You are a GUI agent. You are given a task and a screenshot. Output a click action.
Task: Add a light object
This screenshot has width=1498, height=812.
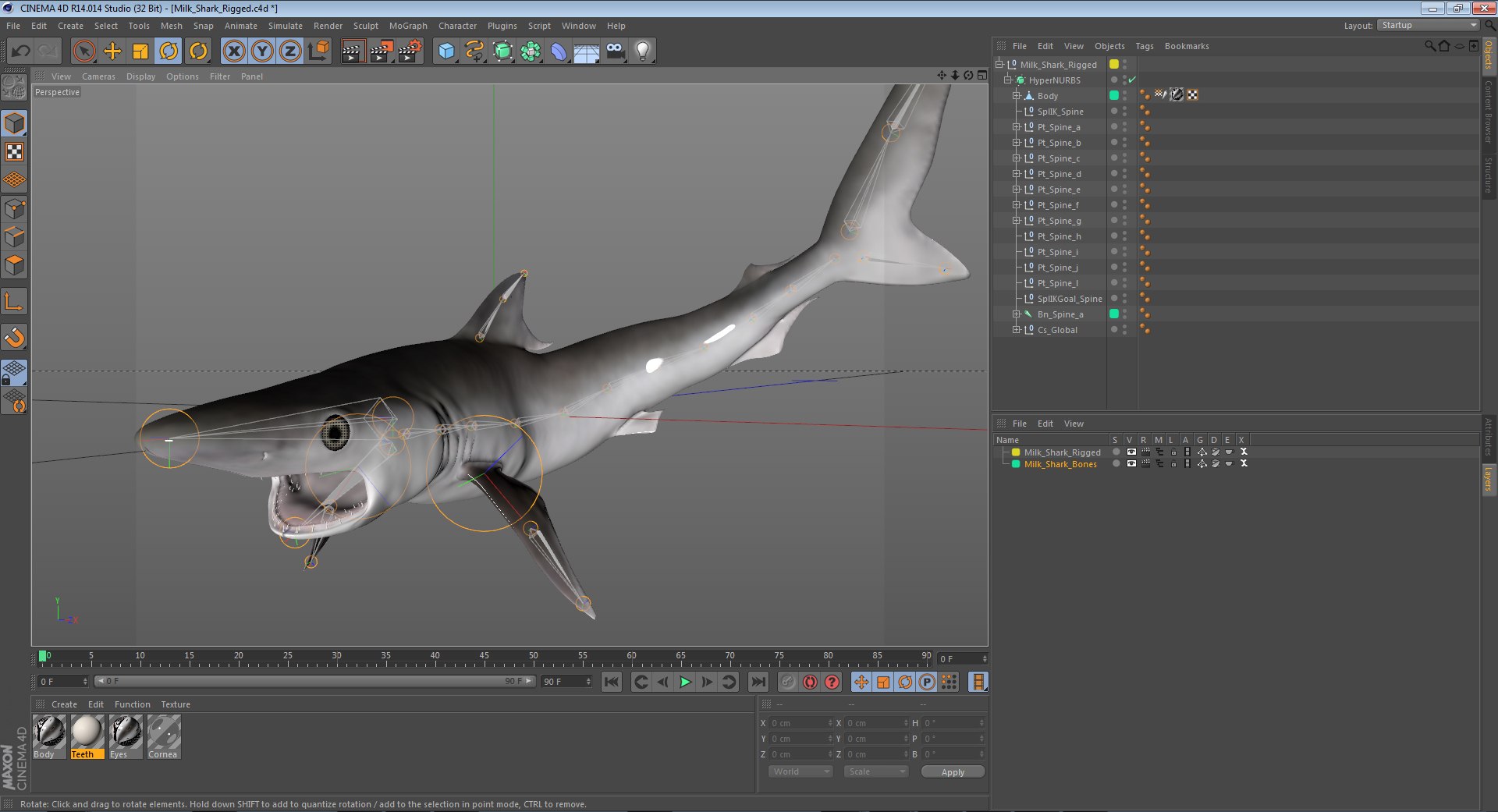click(643, 51)
